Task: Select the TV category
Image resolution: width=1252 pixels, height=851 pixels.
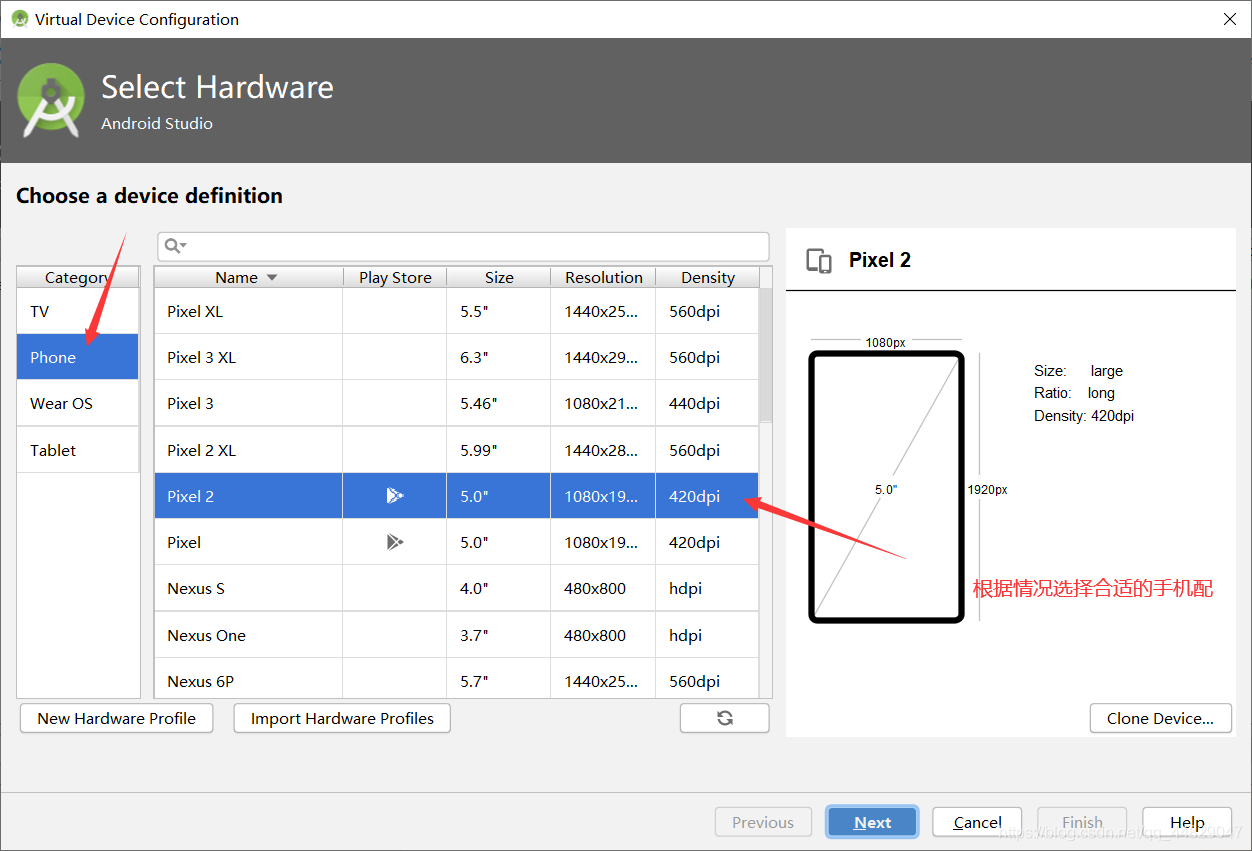Action: click(x=78, y=311)
